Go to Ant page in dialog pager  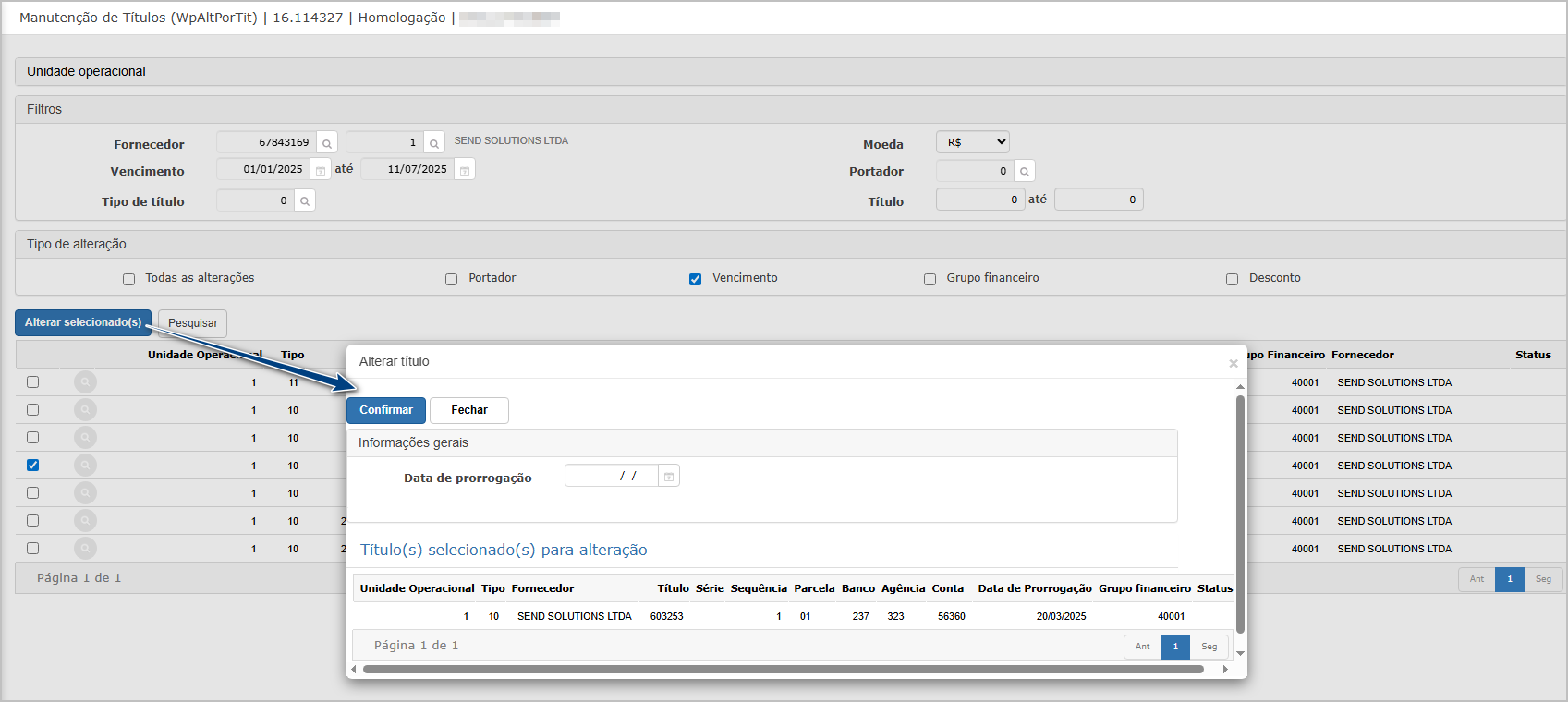1143,647
